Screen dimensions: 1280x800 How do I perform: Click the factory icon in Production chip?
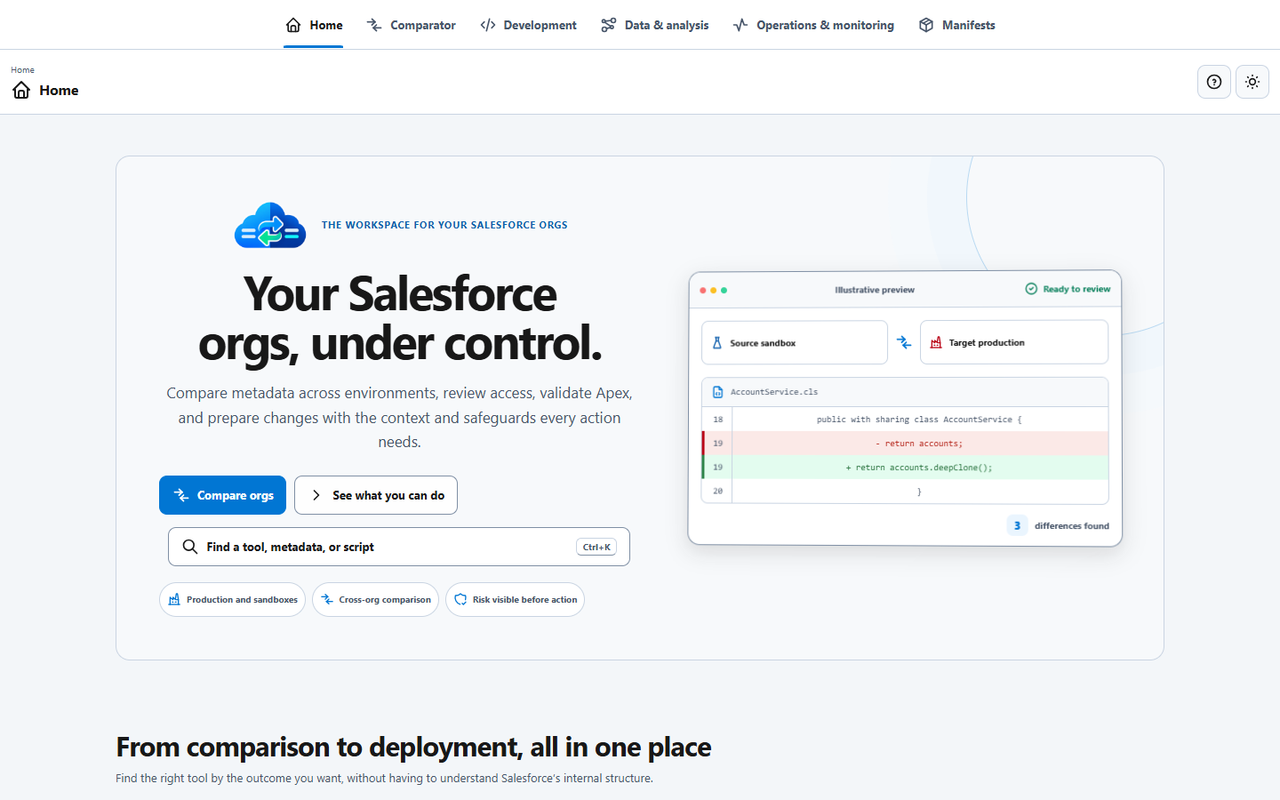coord(175,600)
